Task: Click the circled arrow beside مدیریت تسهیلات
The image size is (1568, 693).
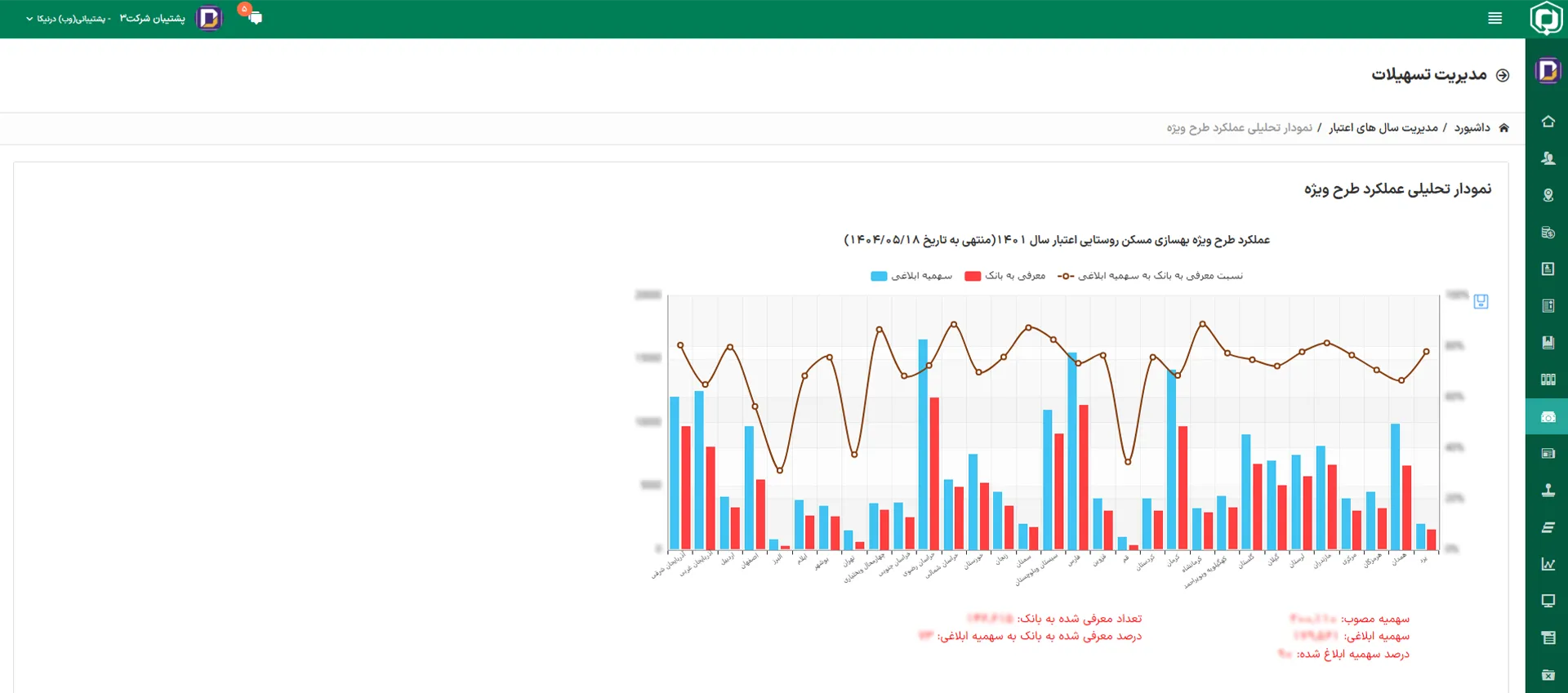Action: 1502,75
